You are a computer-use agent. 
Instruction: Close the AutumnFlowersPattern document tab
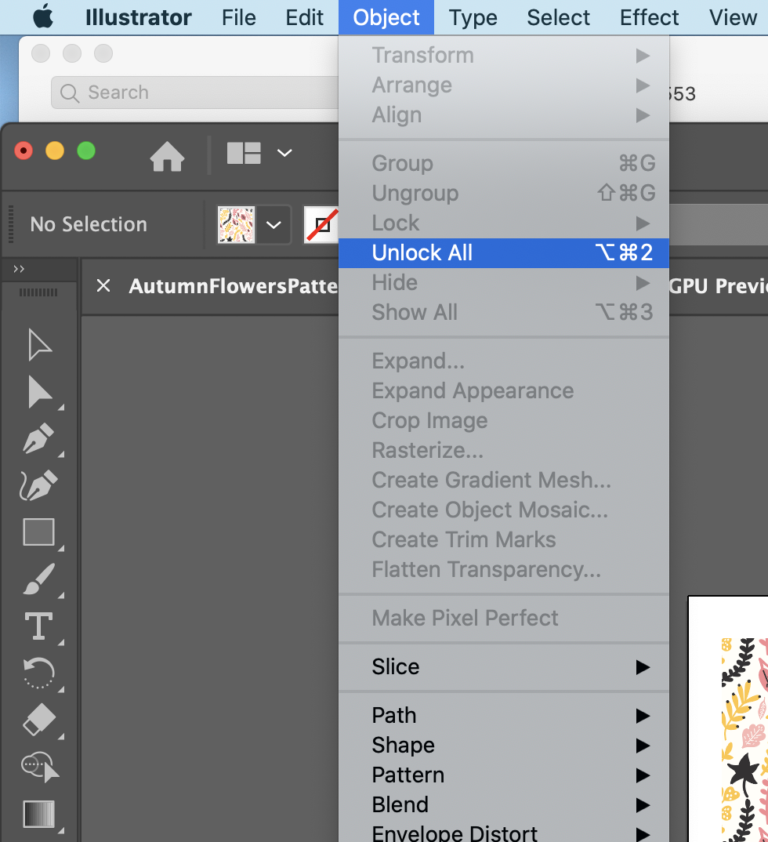(106, 286)
